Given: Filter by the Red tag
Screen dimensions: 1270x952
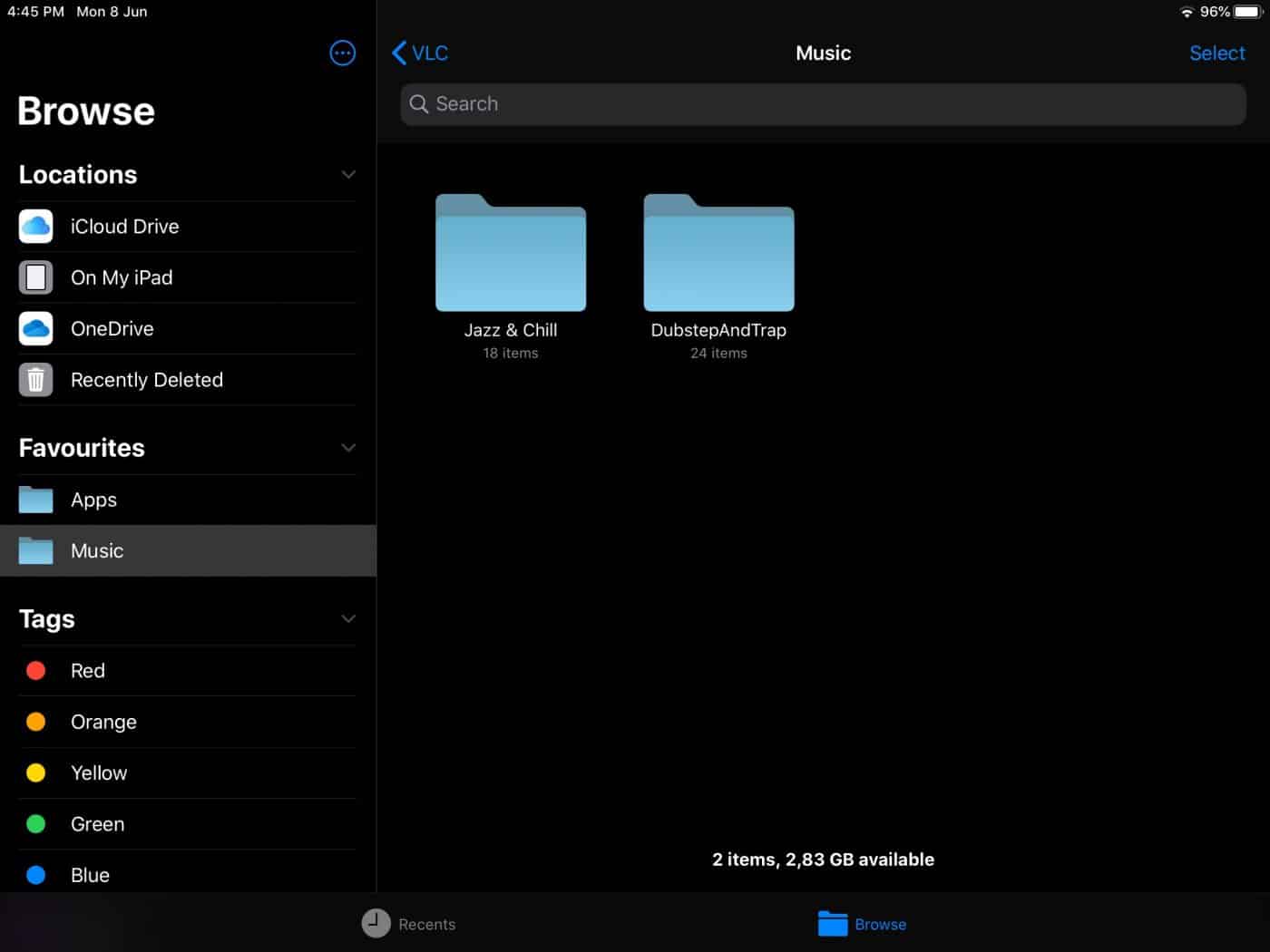Looking at the screenshot, I should pos(88,671).
